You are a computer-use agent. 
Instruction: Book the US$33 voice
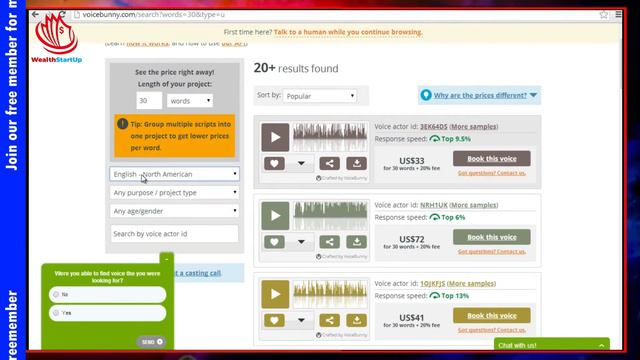(491, 159)
